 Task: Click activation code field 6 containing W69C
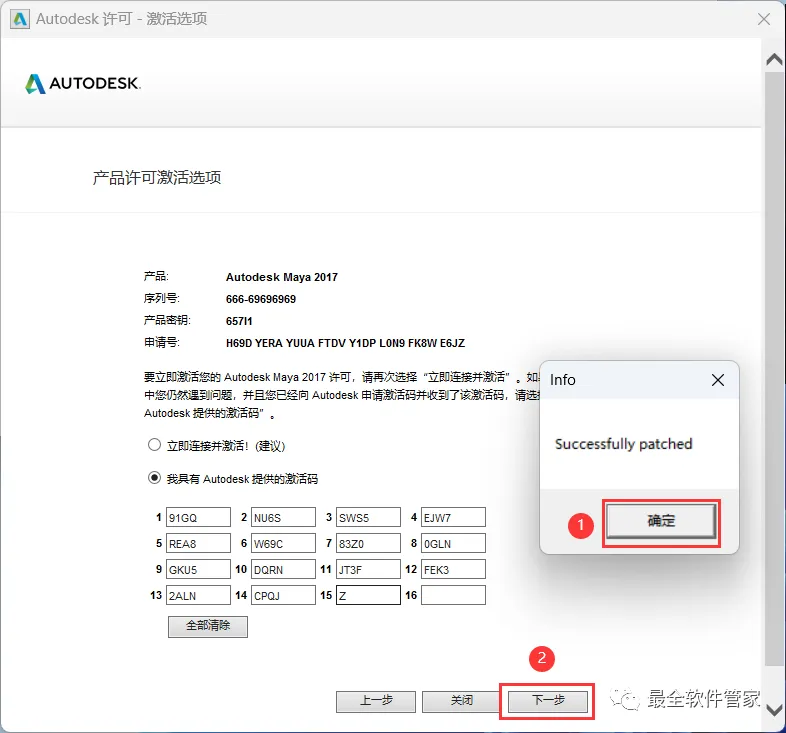(x=283, y=543)
